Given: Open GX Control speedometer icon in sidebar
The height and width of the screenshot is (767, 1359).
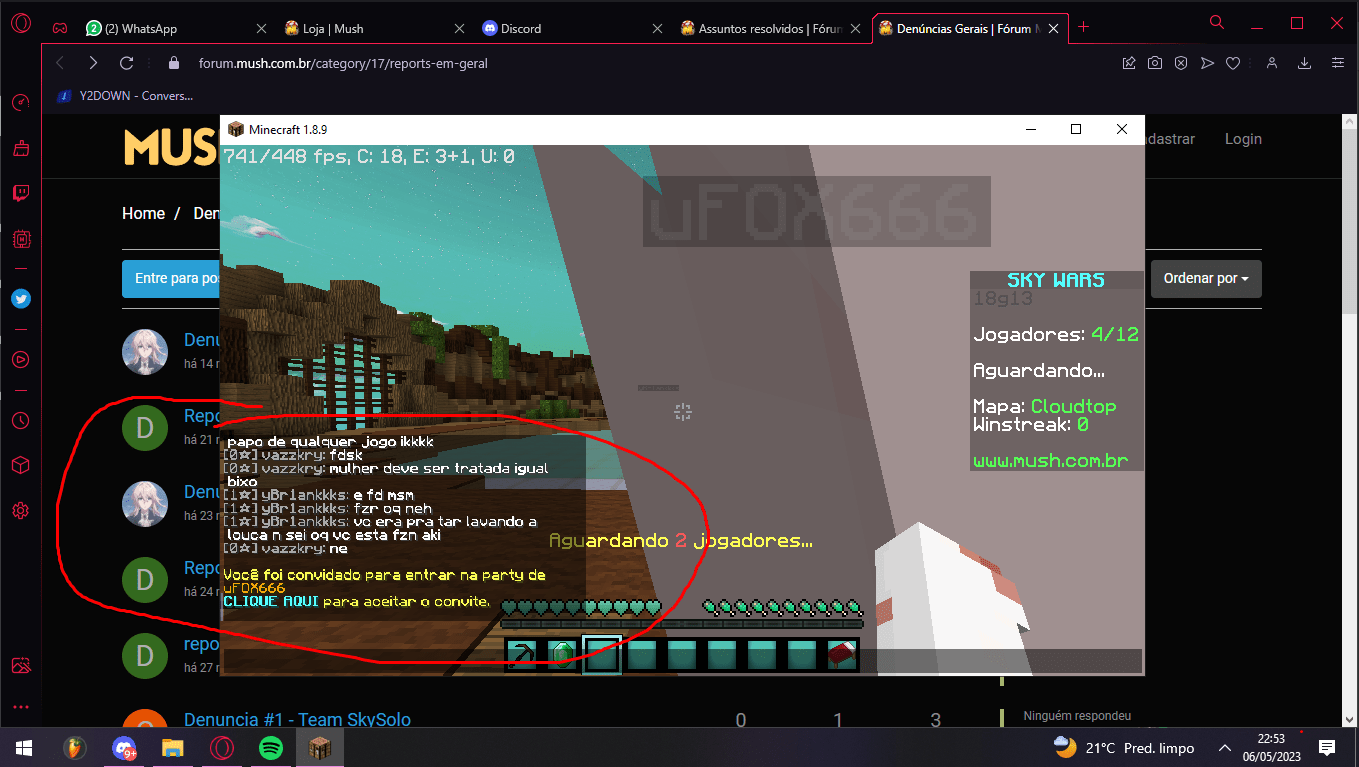Looking at the screenshot, I should (x=20, y=102).
